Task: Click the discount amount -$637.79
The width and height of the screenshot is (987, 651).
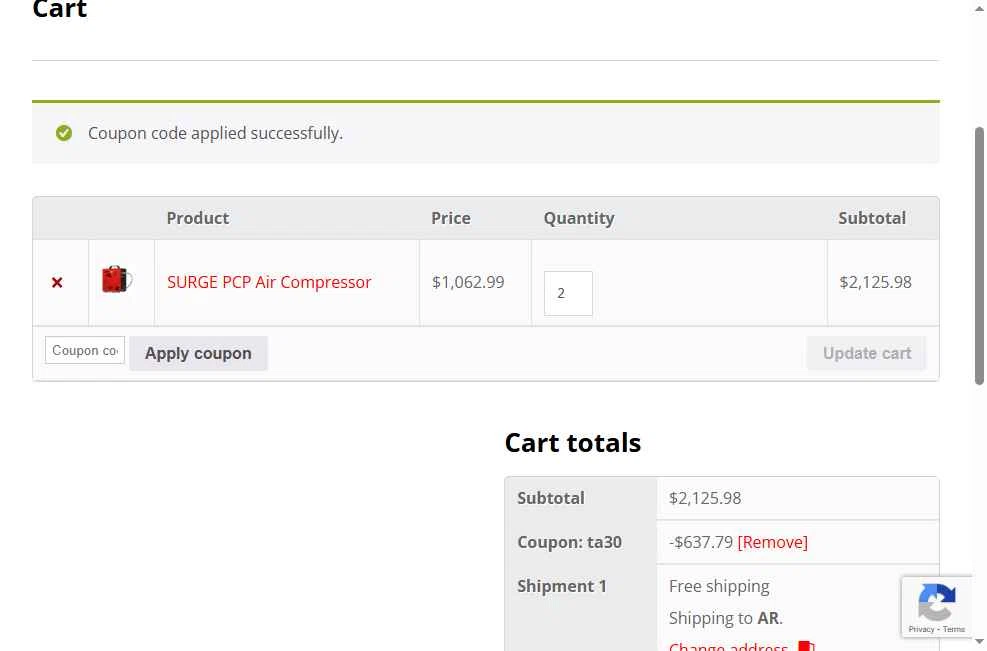Action: point(701,542)
